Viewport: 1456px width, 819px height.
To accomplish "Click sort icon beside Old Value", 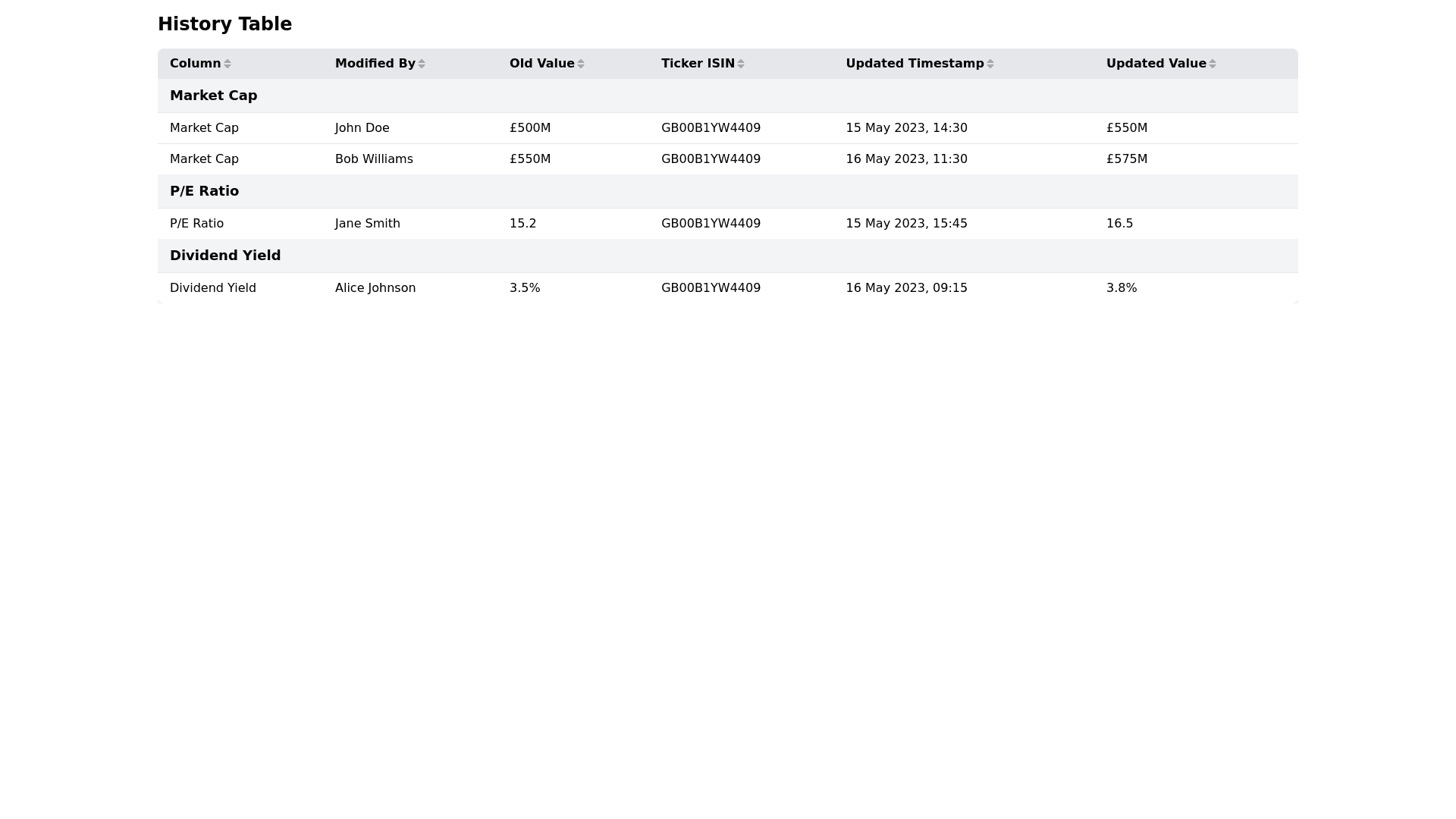I will (x=581, y=64).
